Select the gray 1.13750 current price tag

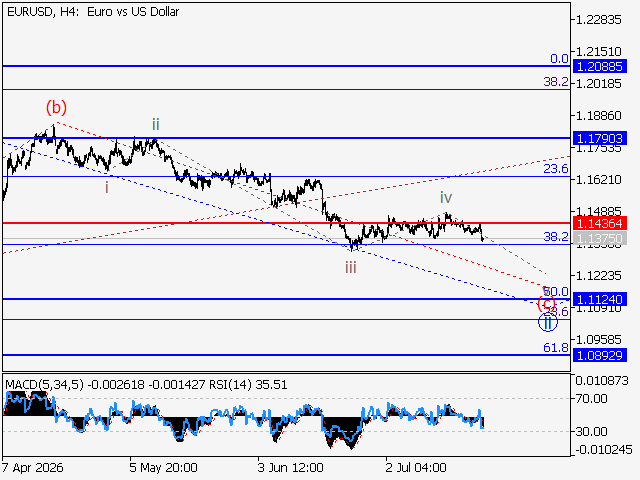point(599,238)
